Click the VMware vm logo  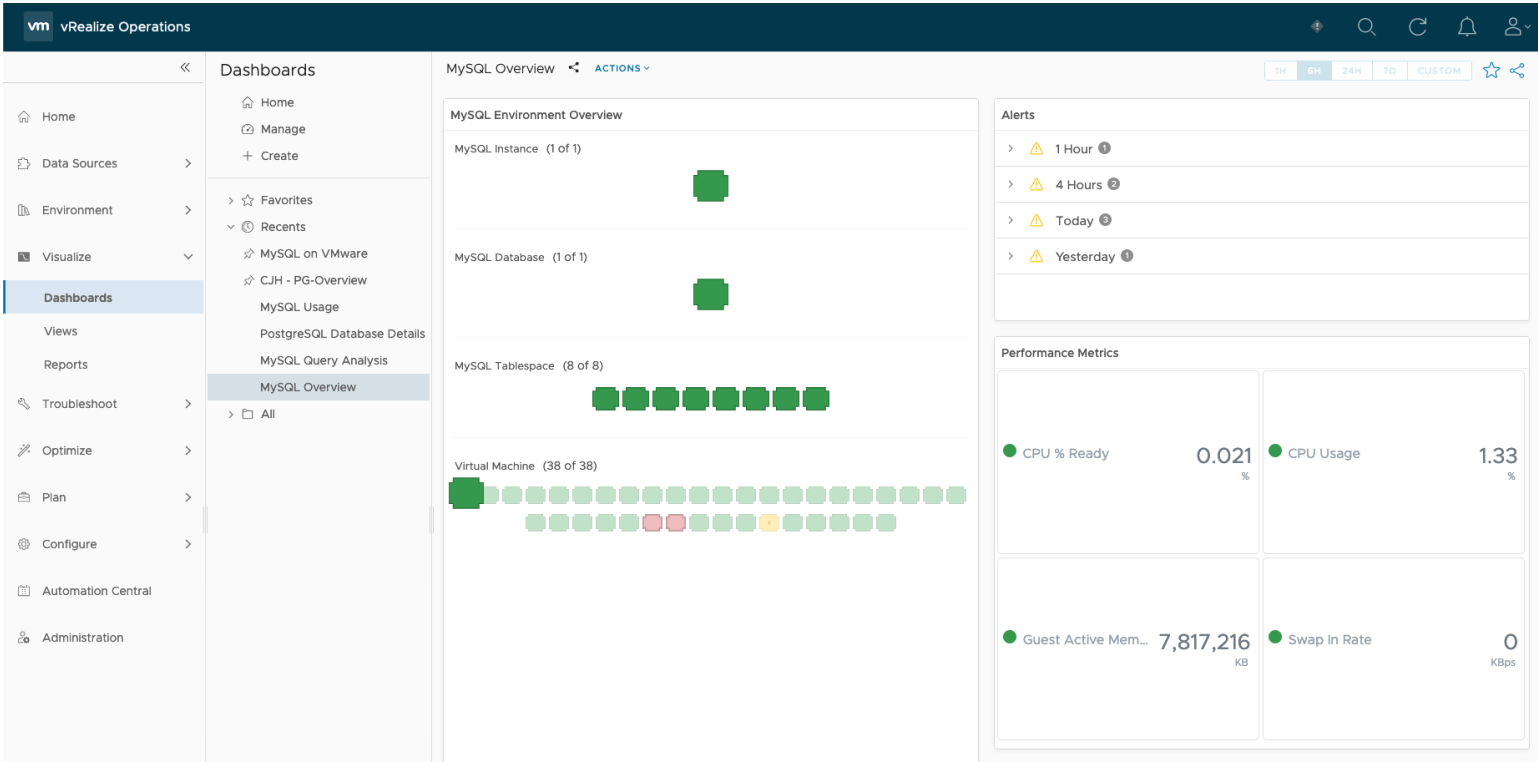(x=38, y=27)
